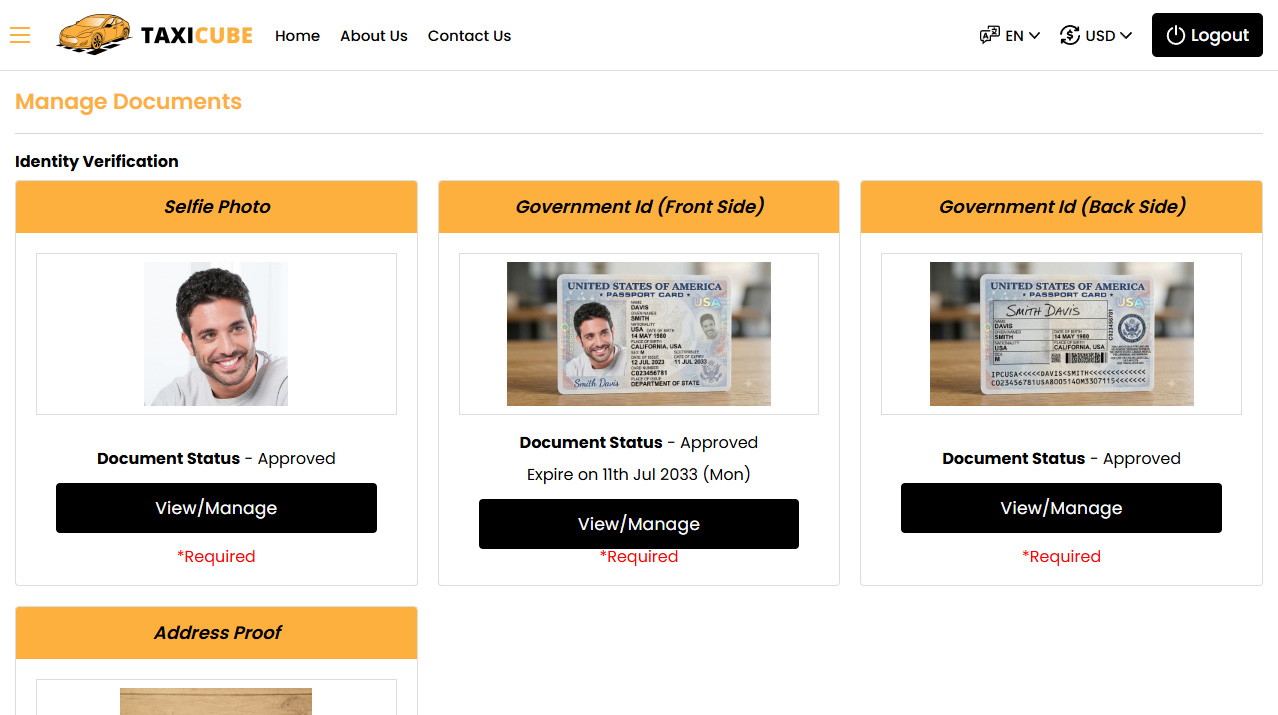Click the TAXICUBE brand name text
The image size is (1278, 715).
pyautogui.click(x=197, y=36)
